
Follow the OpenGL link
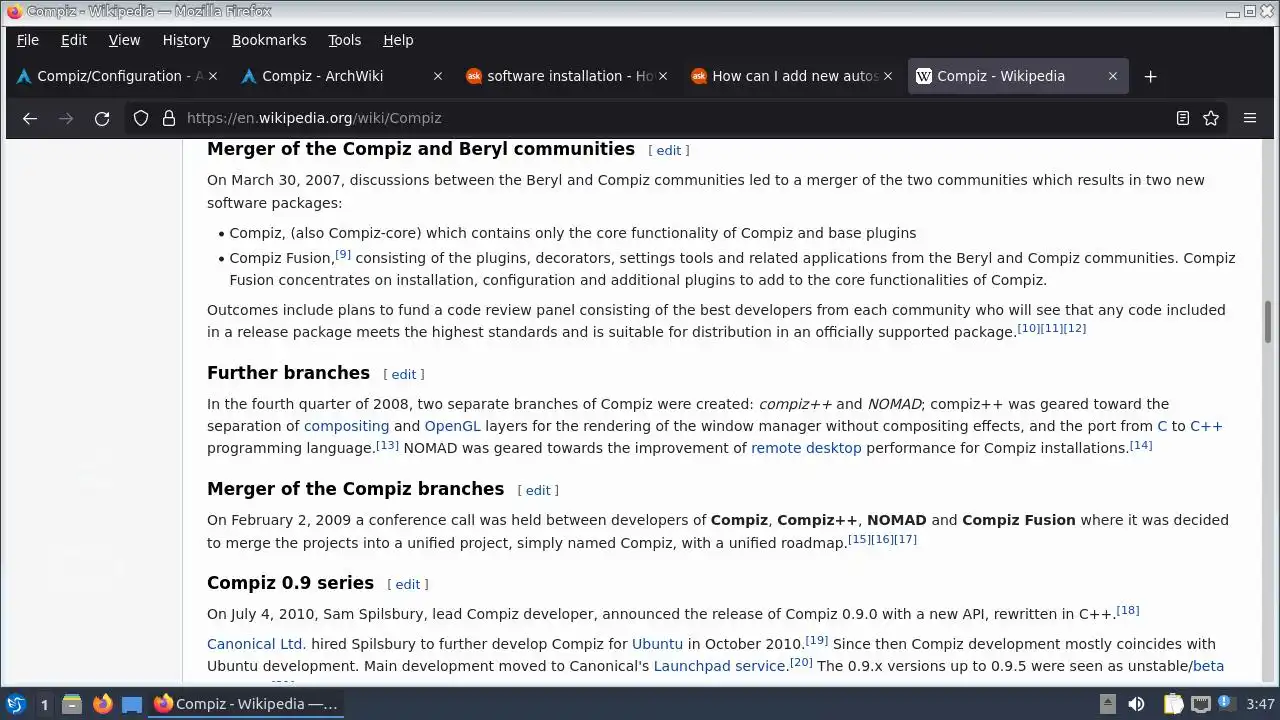coord(453,426)
